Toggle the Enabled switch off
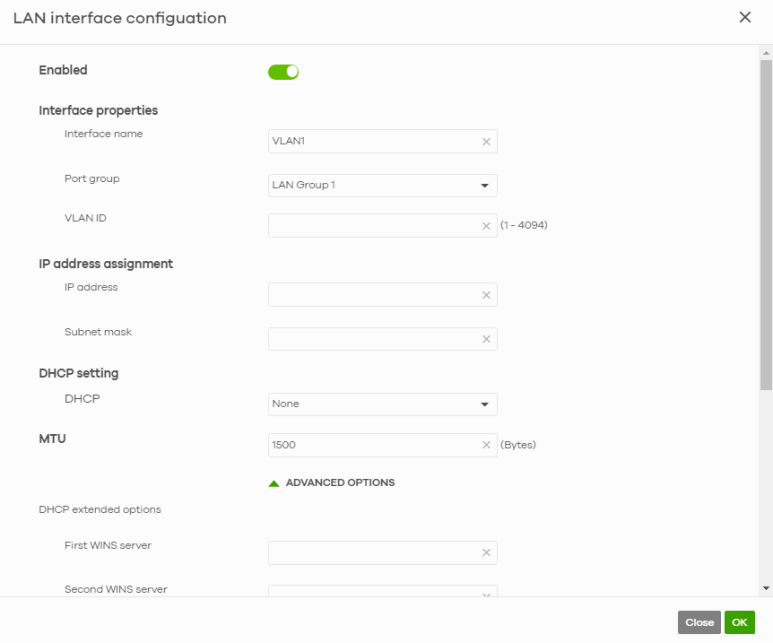Image resolution: width=773 pixels, height=643 pixels. 283,72
